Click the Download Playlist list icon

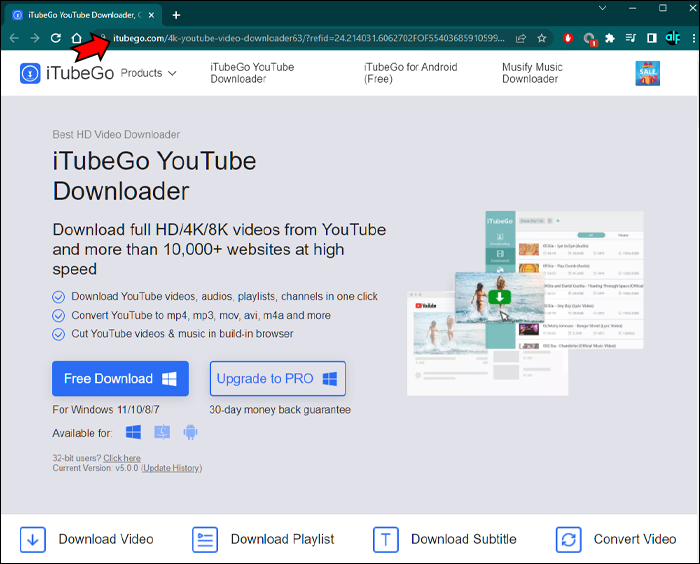tap(205, 539)
